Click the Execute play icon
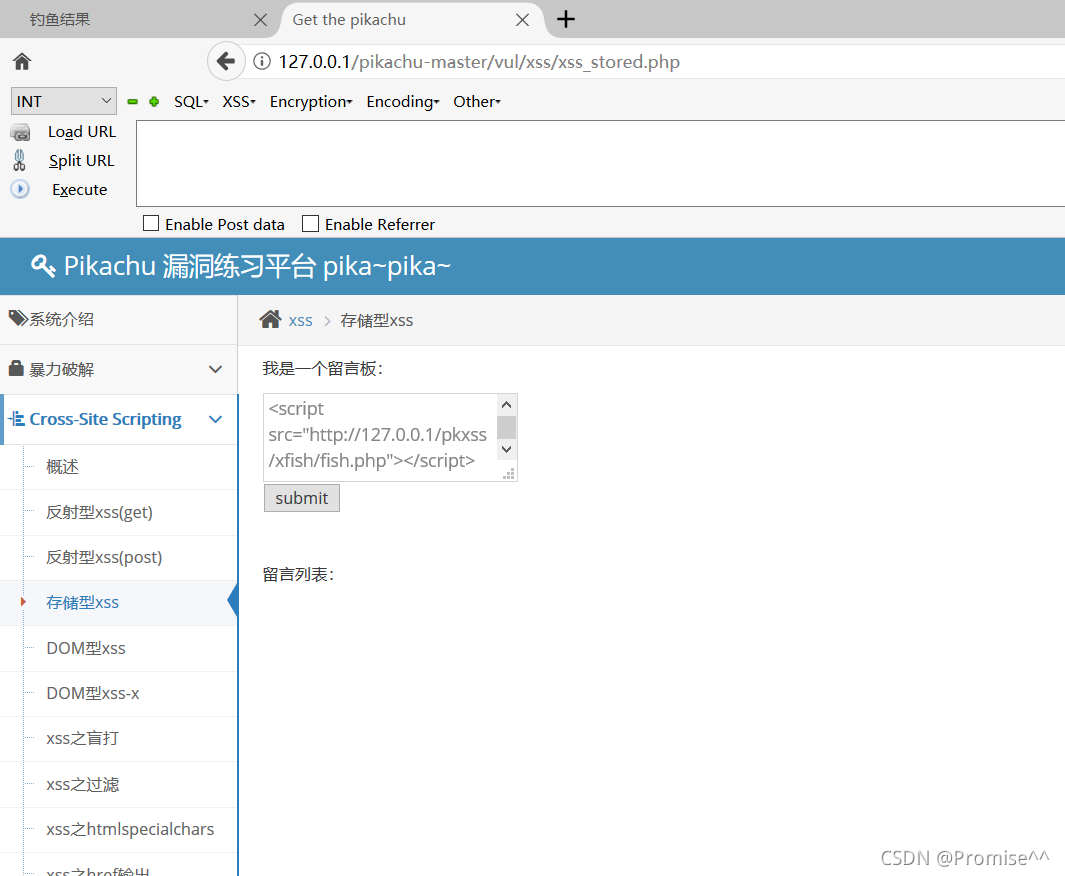The image size is (1065, 876). [x=20, y=189]
